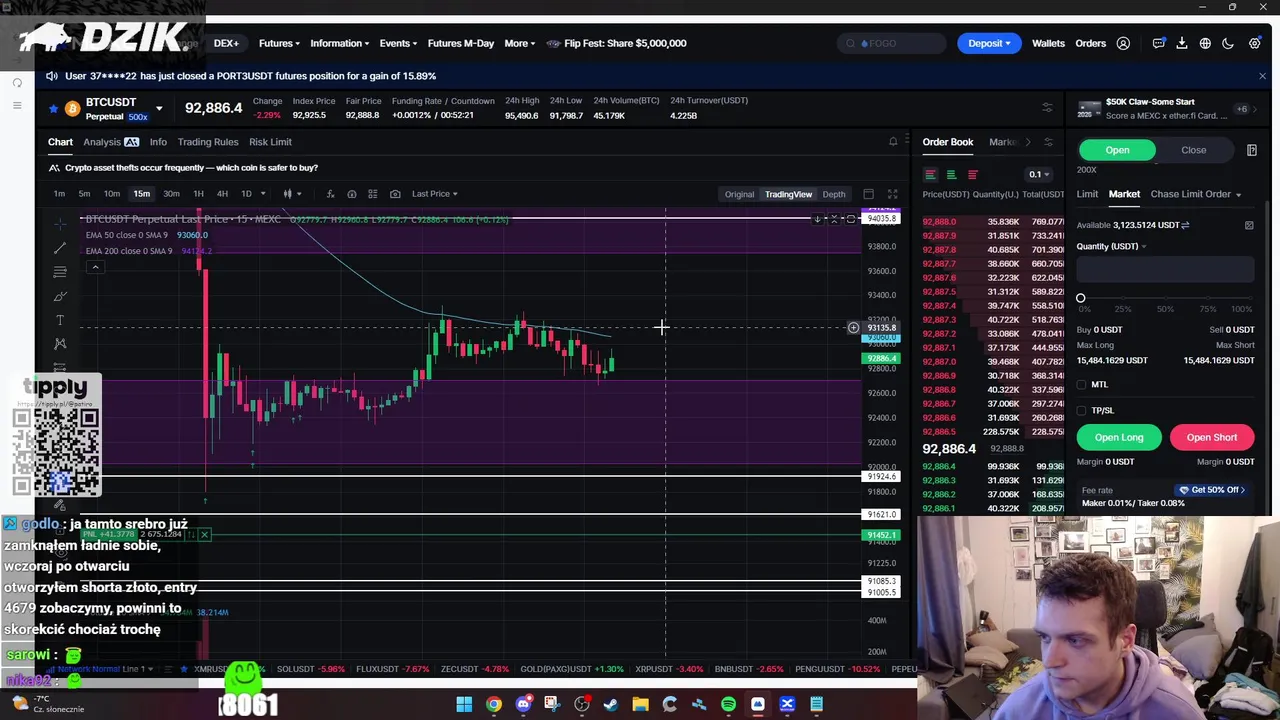Open the ticker bar settings sliders icon
This screenshot has width=1280, height=720.
1047,107
